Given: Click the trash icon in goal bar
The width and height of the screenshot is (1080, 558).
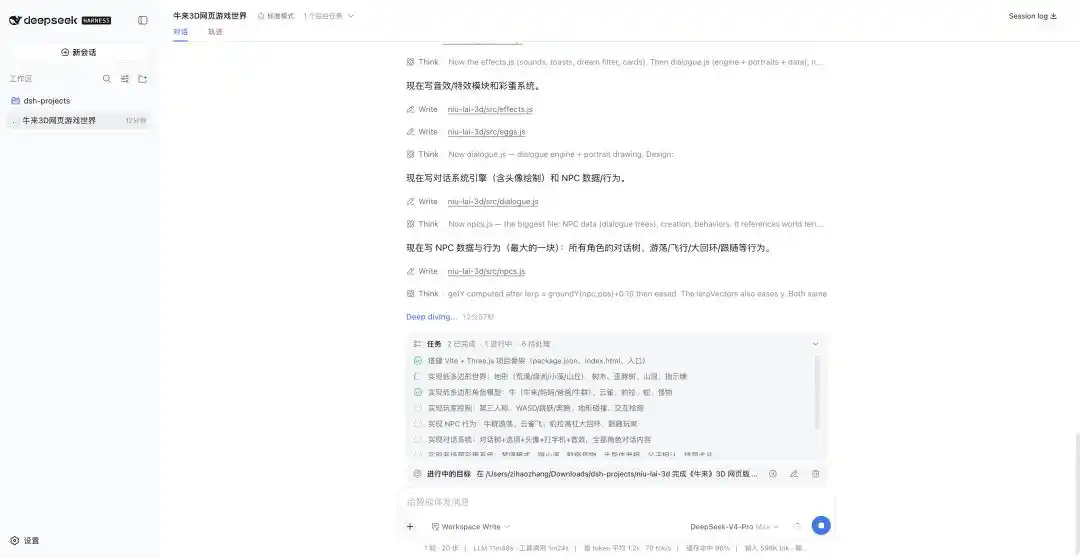Looking at the screenshot, I should click(816, 474).
